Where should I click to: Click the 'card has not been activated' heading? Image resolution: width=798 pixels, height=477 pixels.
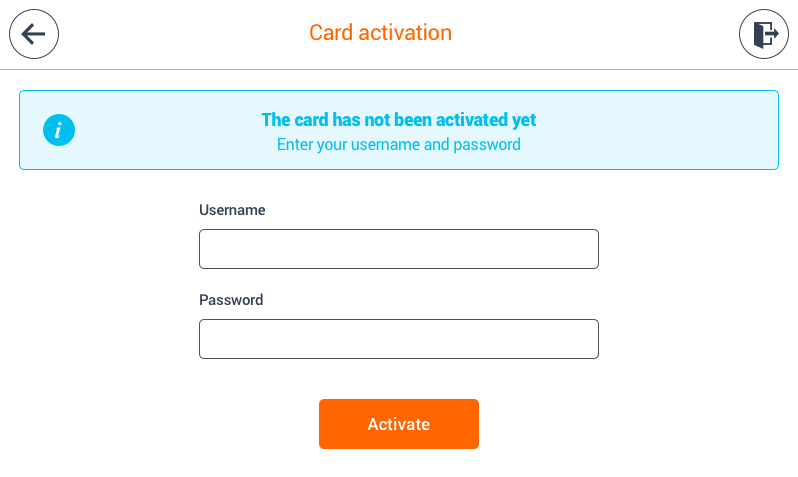(x=399, y=120)
